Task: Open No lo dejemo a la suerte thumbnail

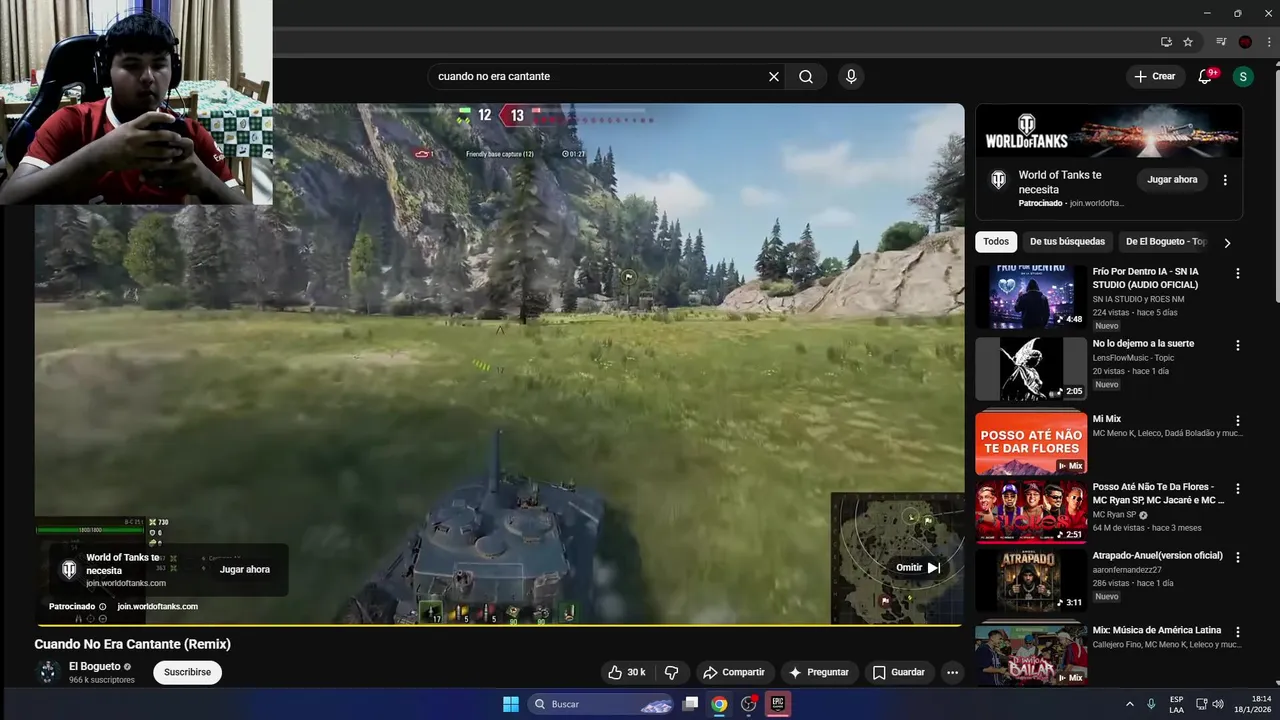Action: (x=1031, y=369)
